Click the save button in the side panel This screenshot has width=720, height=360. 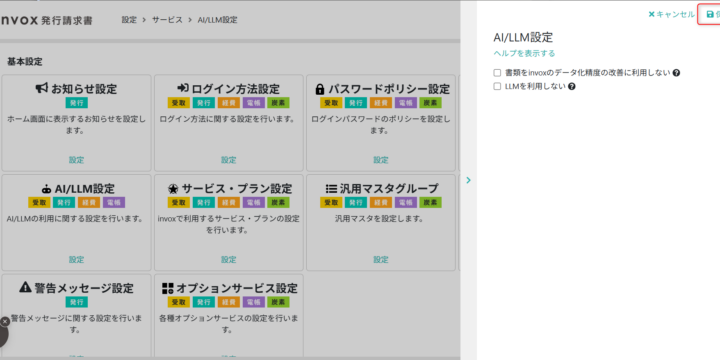point(710,15)
